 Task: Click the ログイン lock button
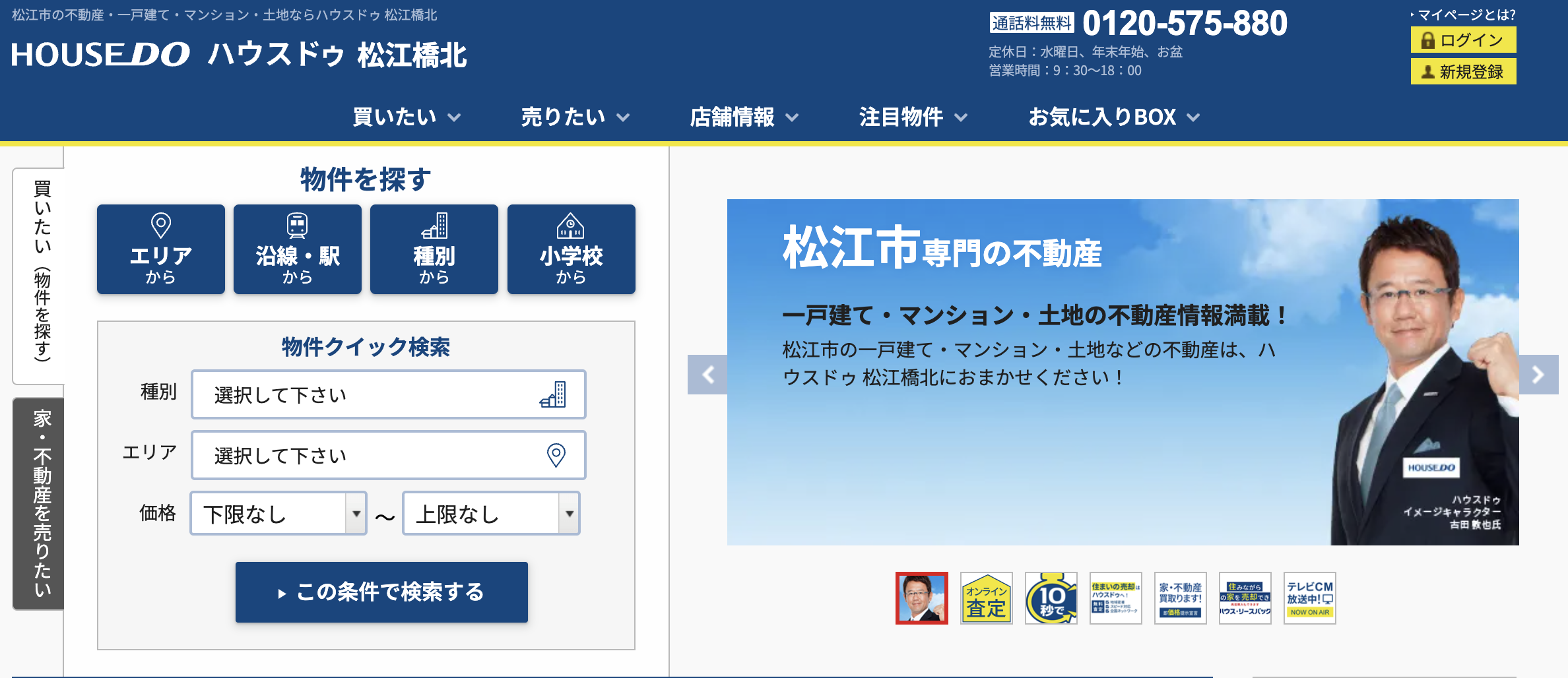pyautogui.click(x=1463, y=40)
